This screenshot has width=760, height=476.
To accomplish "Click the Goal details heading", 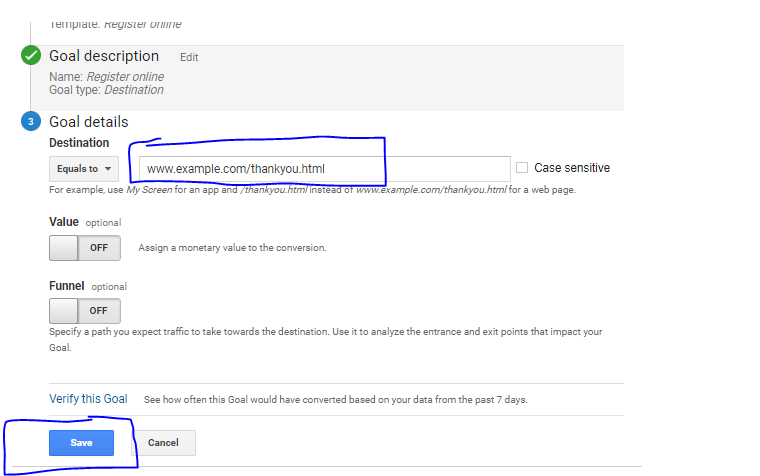I will tap(89, 122).
